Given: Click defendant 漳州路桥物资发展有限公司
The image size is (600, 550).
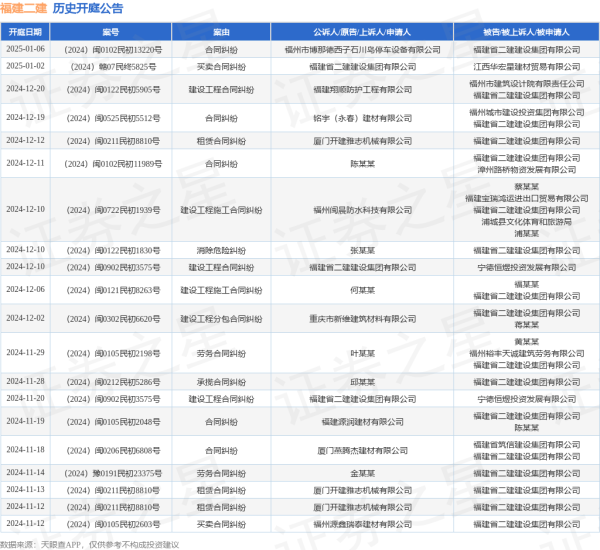Looking at the screenshot, I should [527, 170].
